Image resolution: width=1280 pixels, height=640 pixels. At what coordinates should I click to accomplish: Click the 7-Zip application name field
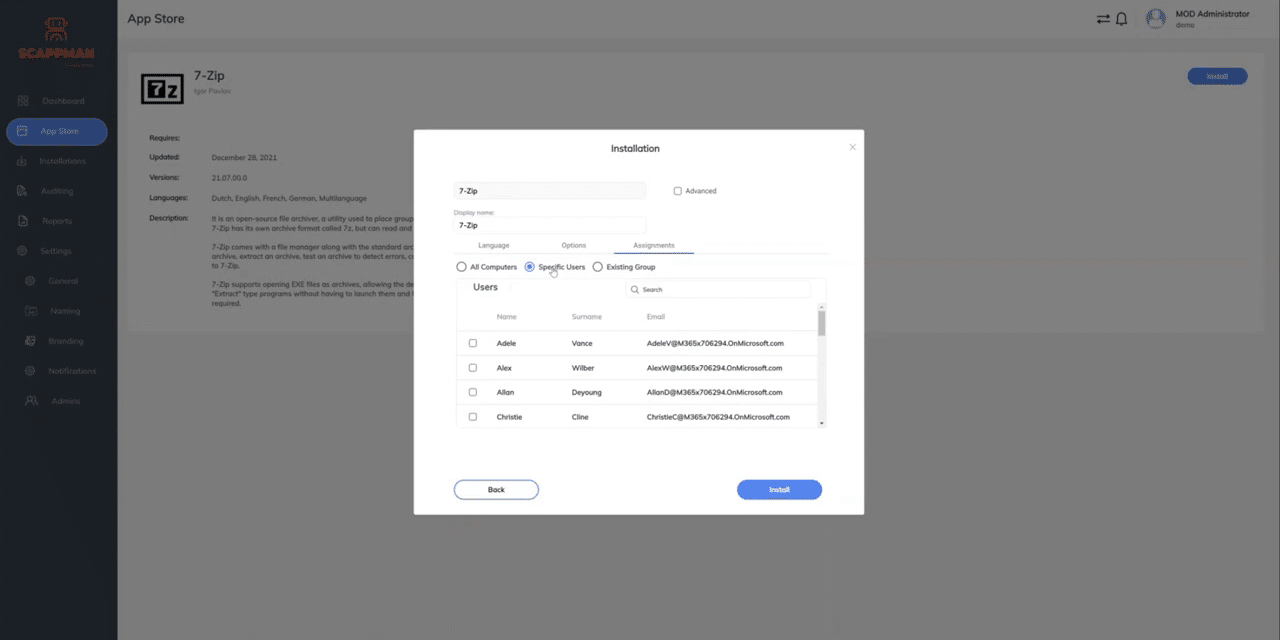[x=550, y=190]
